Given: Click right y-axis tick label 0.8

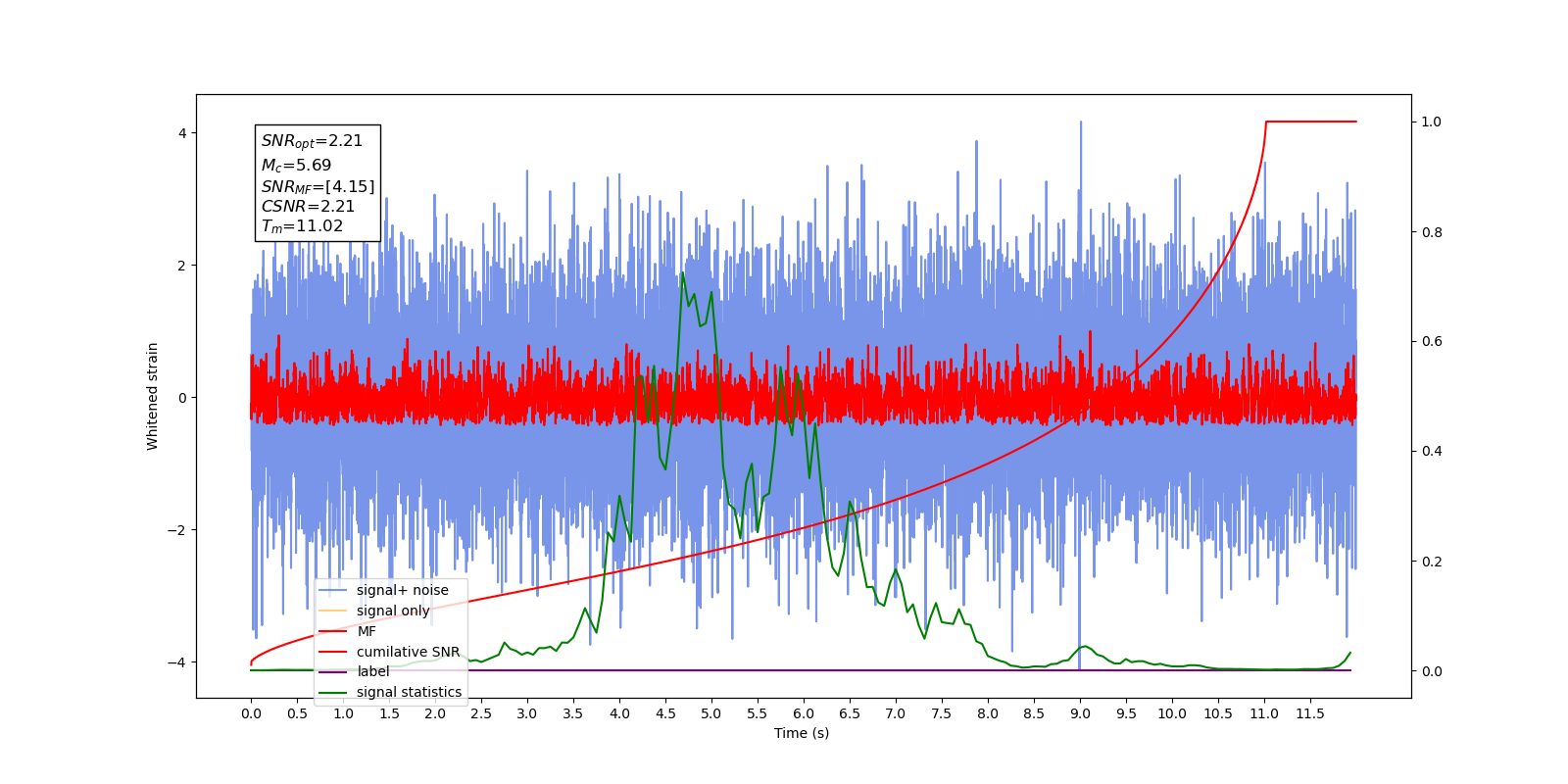Looking at the screenshot, I should [x=1432, y=232].
